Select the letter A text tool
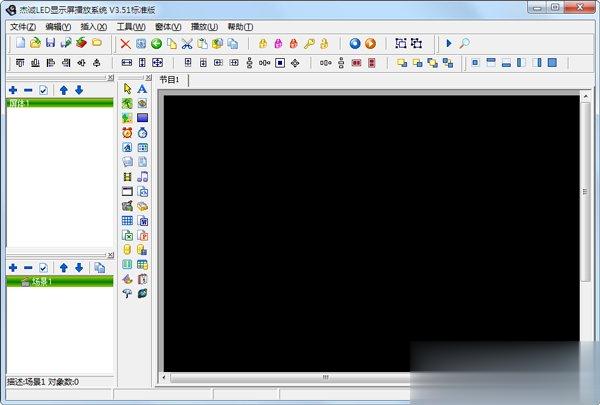 [x=142, y=89]
